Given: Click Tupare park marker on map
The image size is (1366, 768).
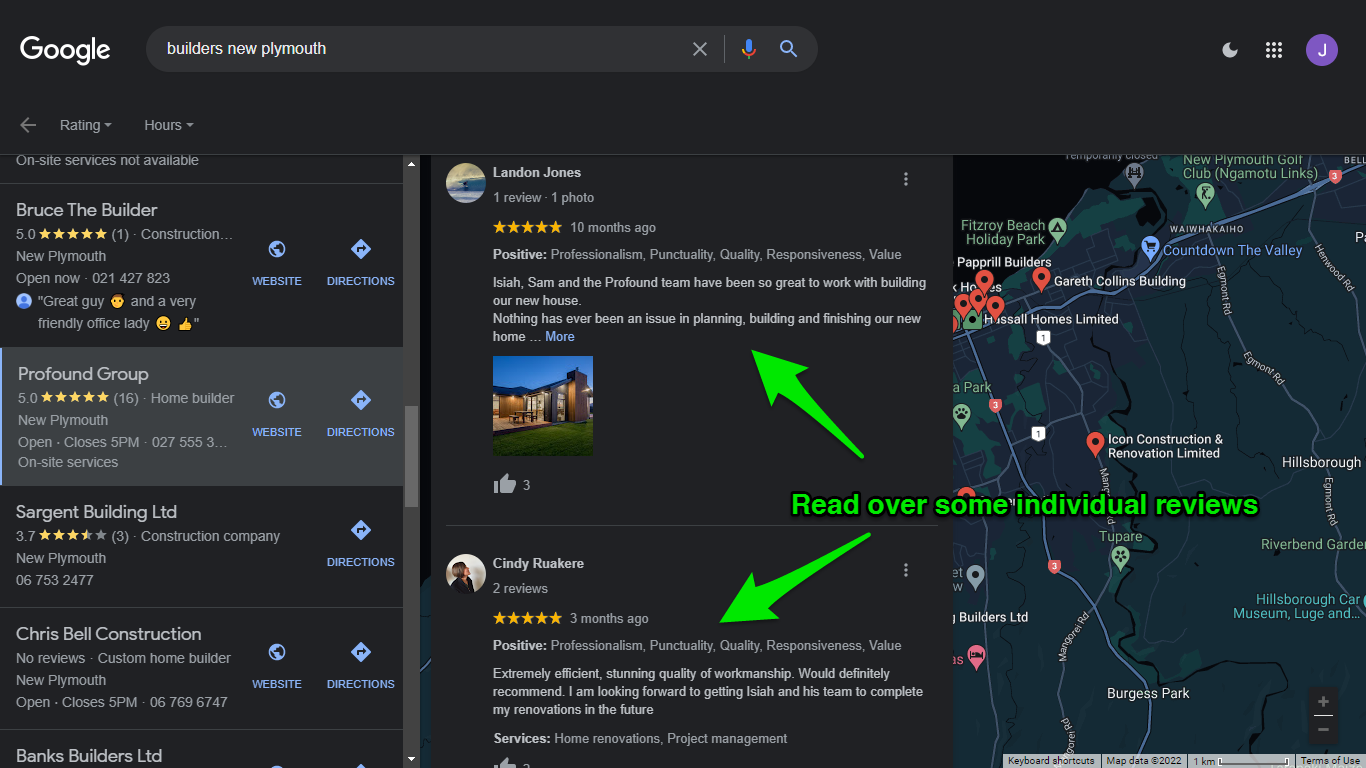Looking at the screenshot, I should tap(1120, 557).
